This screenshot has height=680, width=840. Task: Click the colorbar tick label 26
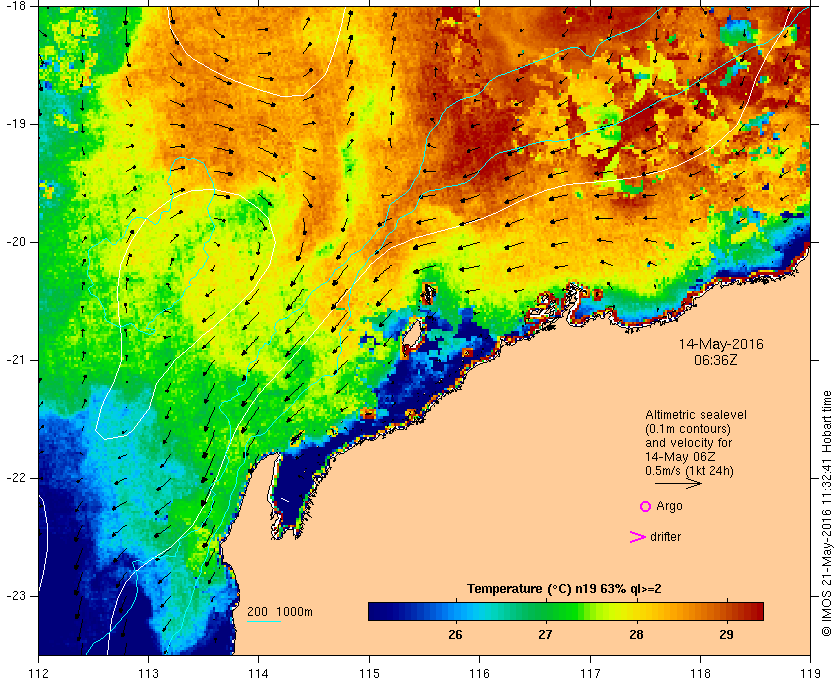point(455,634)
